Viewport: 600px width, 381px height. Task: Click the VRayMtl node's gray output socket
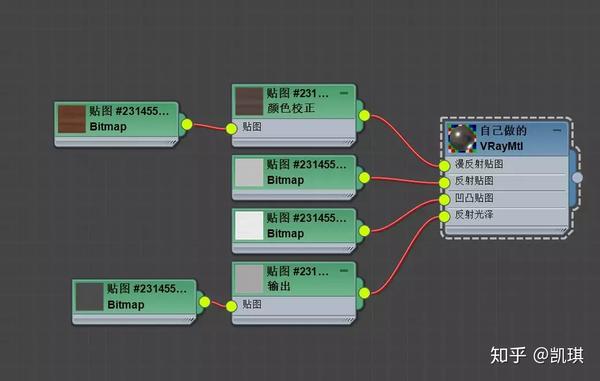(577, 177)
